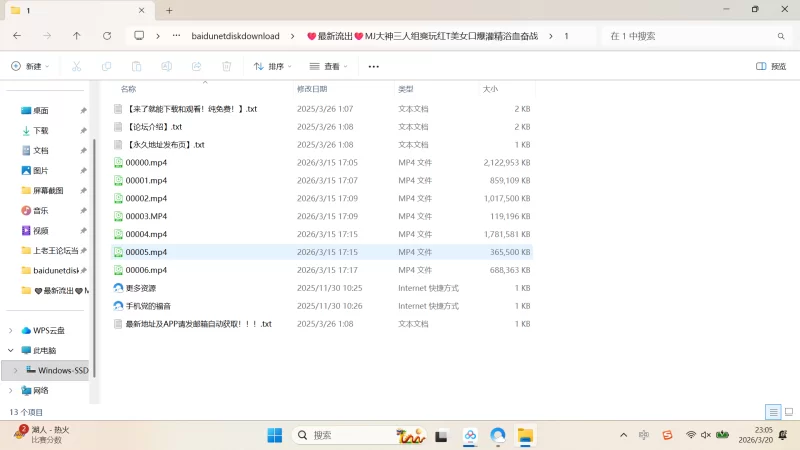Toggle the 预览 preview pane

tap(771, 66)
